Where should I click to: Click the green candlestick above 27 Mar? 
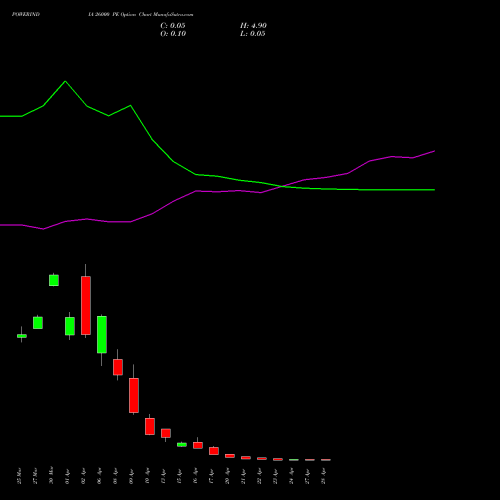click(38, 323)
